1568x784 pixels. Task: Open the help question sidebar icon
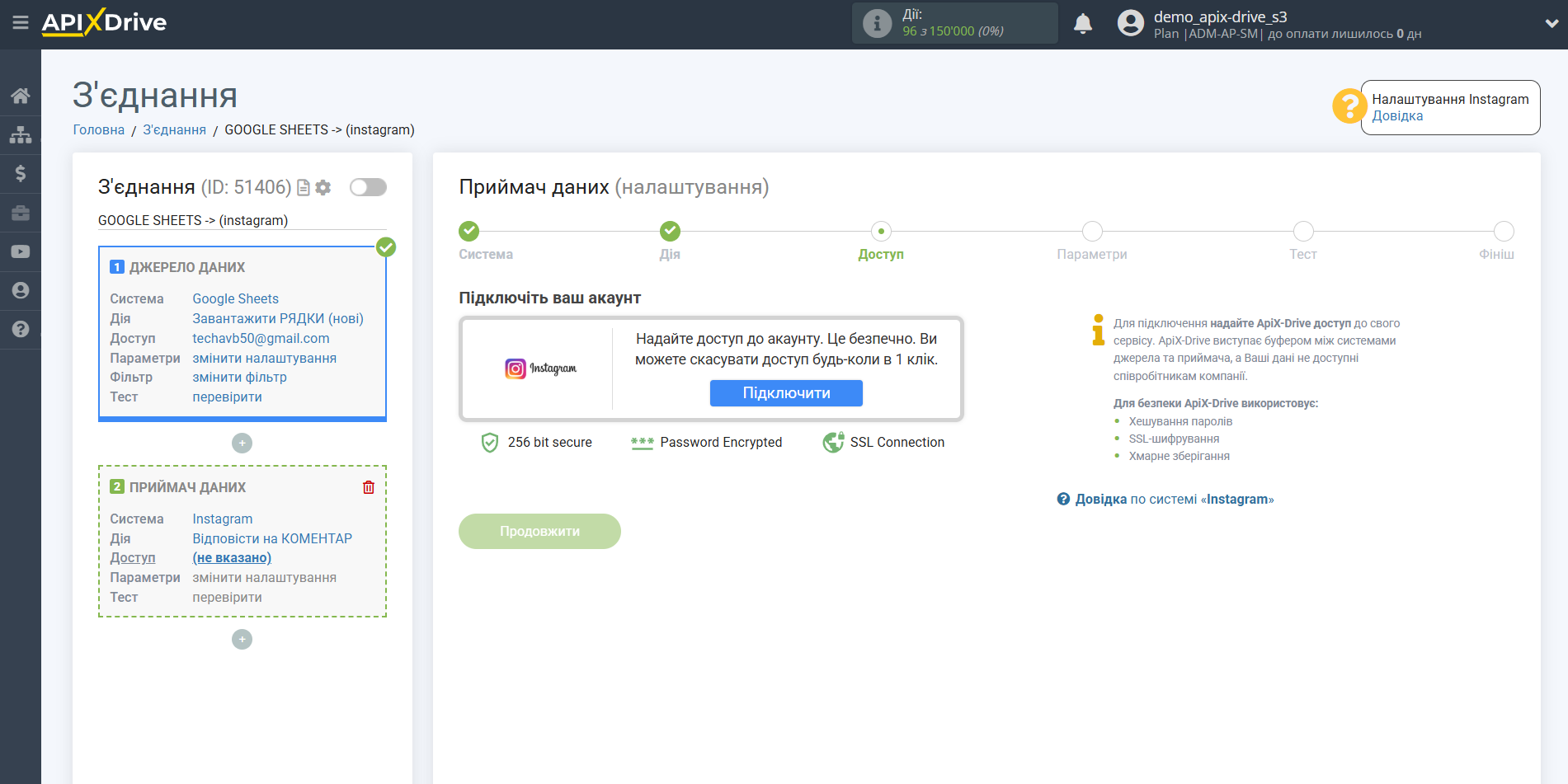coord(21,329)
